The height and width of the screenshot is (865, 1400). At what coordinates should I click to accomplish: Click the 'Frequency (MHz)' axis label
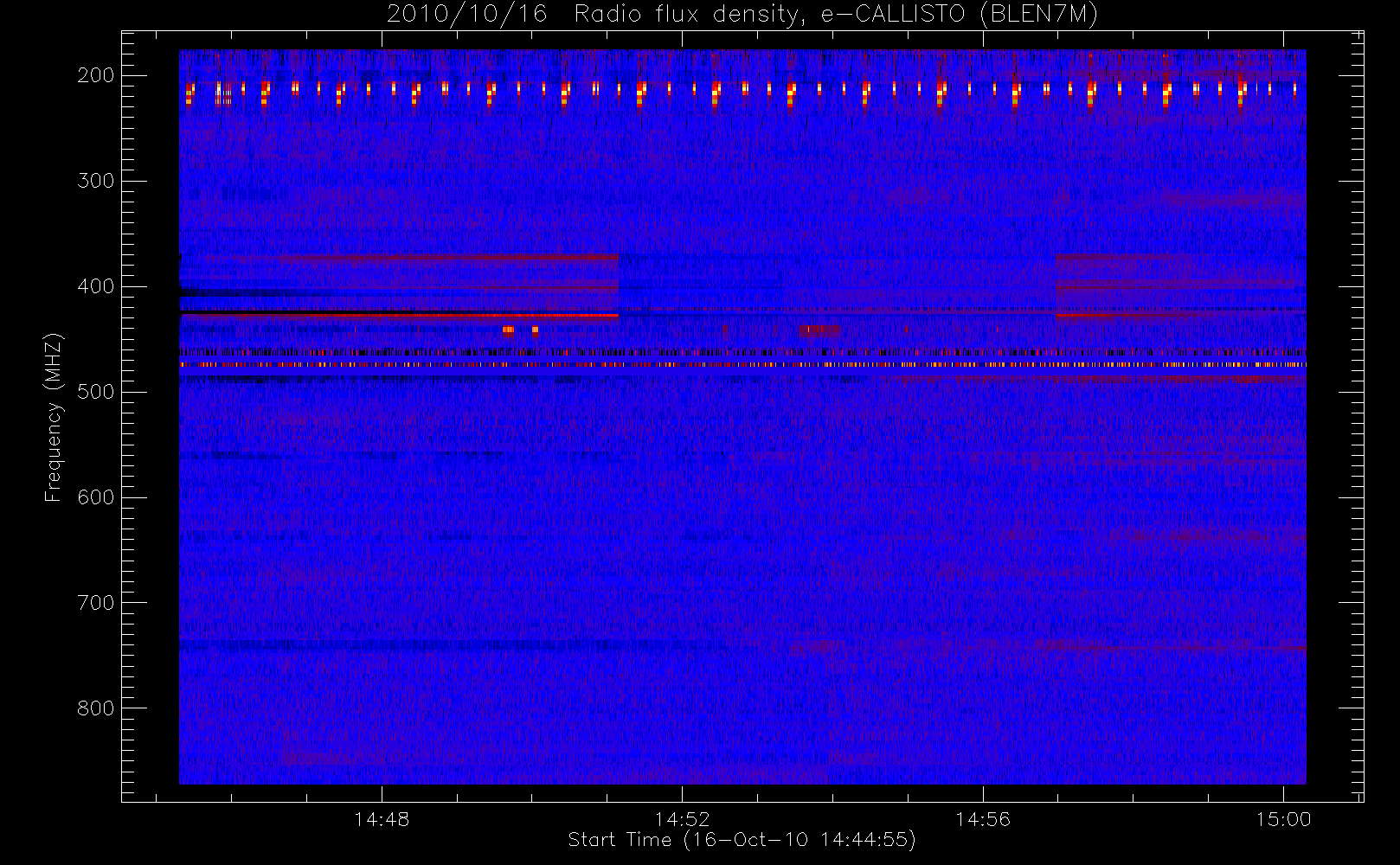(x=54, y=417)
